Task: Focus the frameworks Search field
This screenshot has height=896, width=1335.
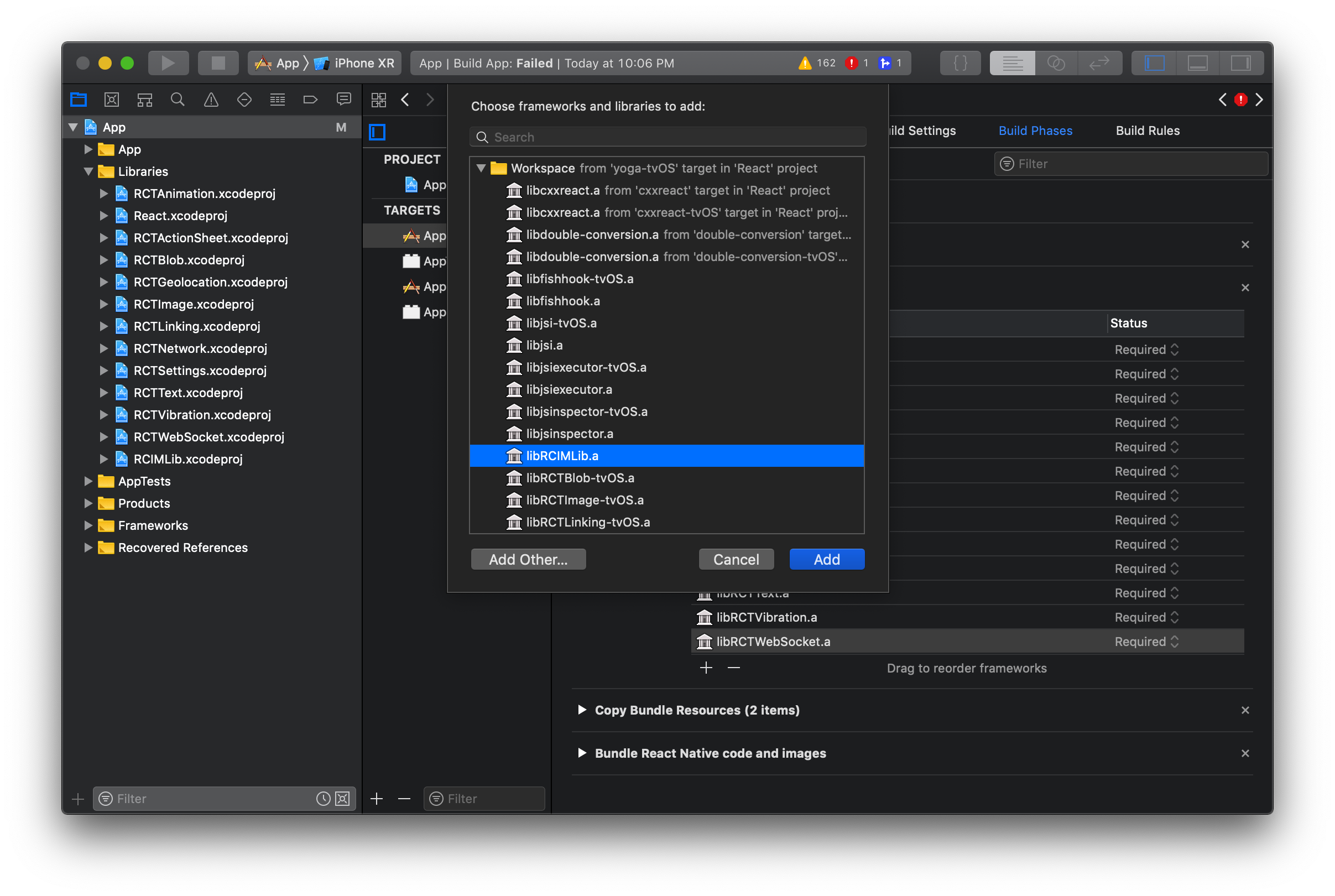Action: pyautogui.click(x=667, y=137)
